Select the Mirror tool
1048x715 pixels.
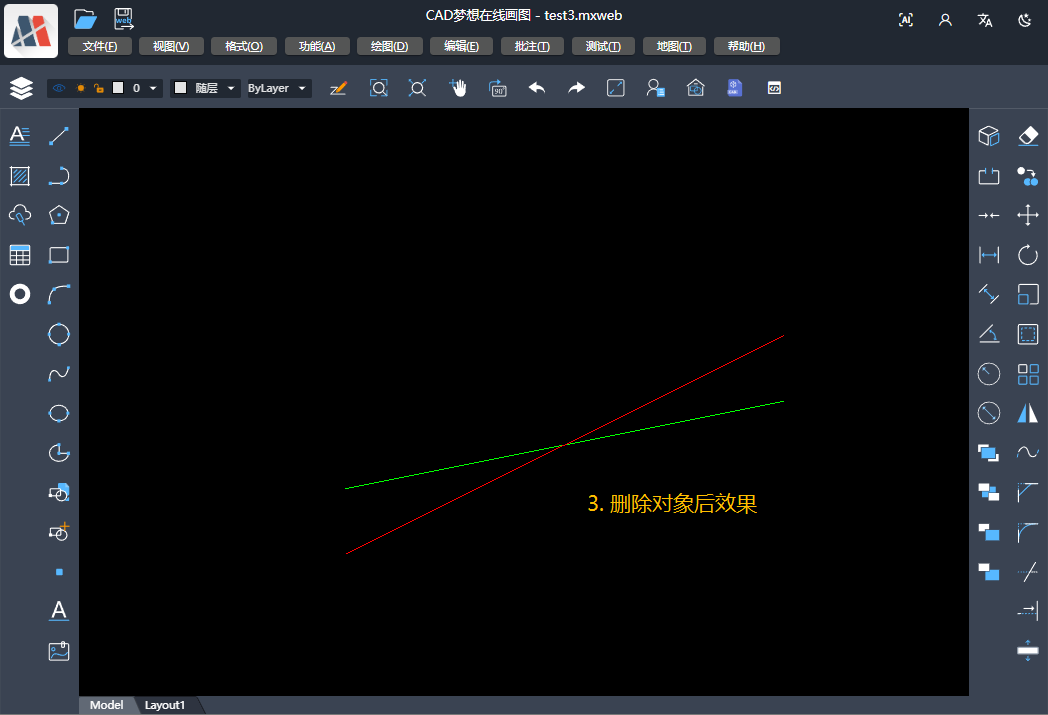[x=1028, y=412]
